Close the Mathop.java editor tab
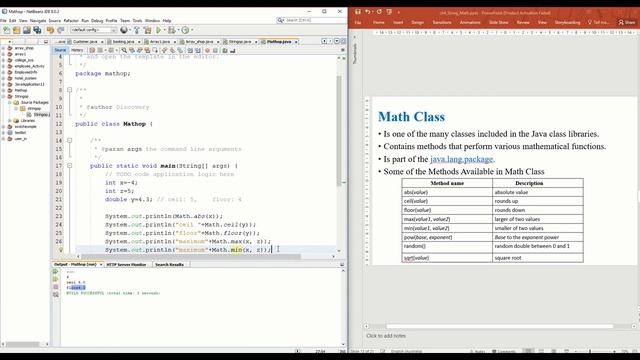Viewport: 640px width, 360px height. click(296, 42)
